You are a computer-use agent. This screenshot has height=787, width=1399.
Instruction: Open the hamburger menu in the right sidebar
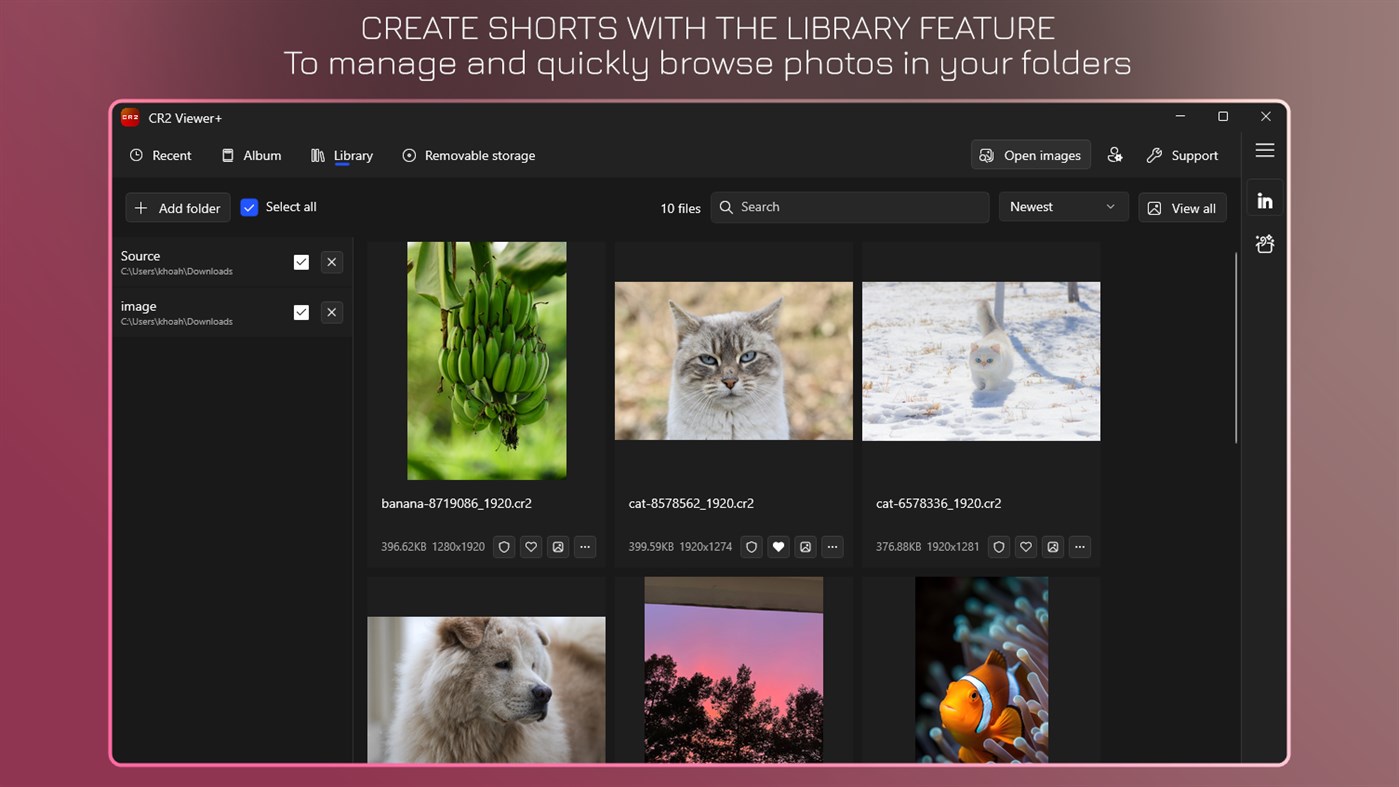click(1264, 150)
